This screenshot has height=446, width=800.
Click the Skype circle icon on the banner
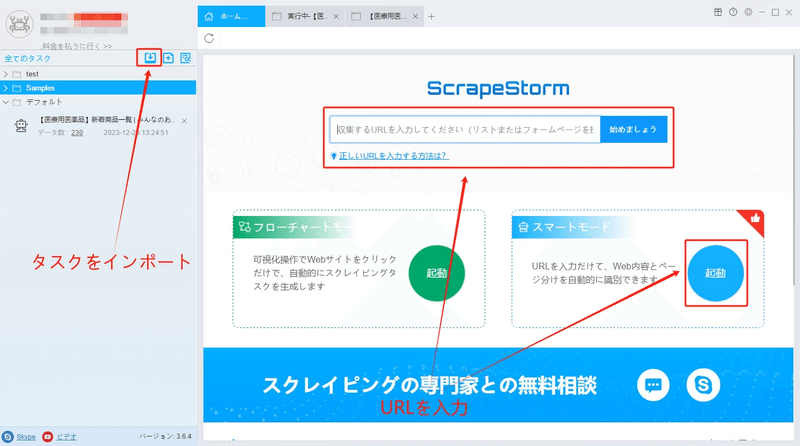click(703, 385)
